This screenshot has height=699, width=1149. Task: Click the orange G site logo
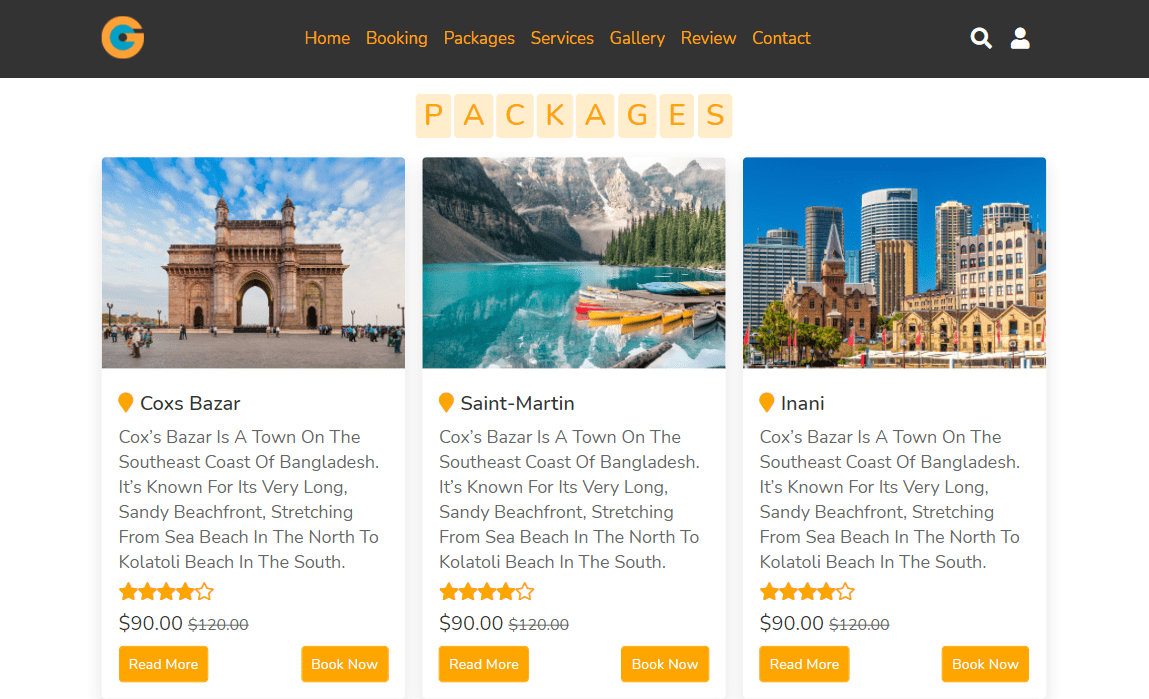click(x=123, y=38)
